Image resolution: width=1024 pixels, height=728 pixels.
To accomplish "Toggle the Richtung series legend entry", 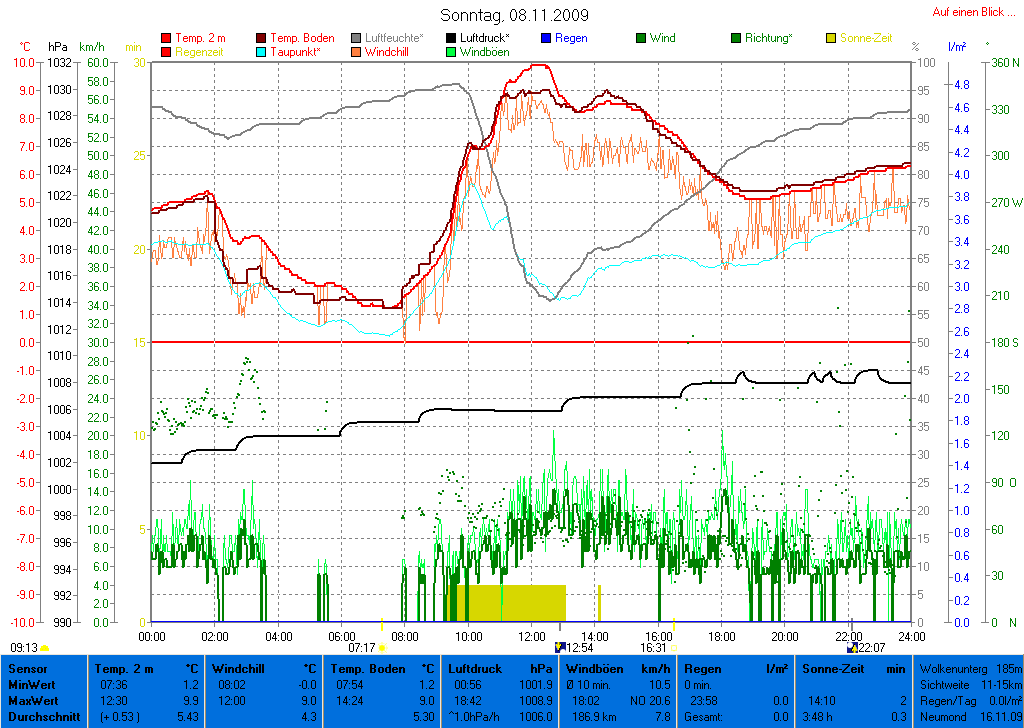I will coord(767,38).
